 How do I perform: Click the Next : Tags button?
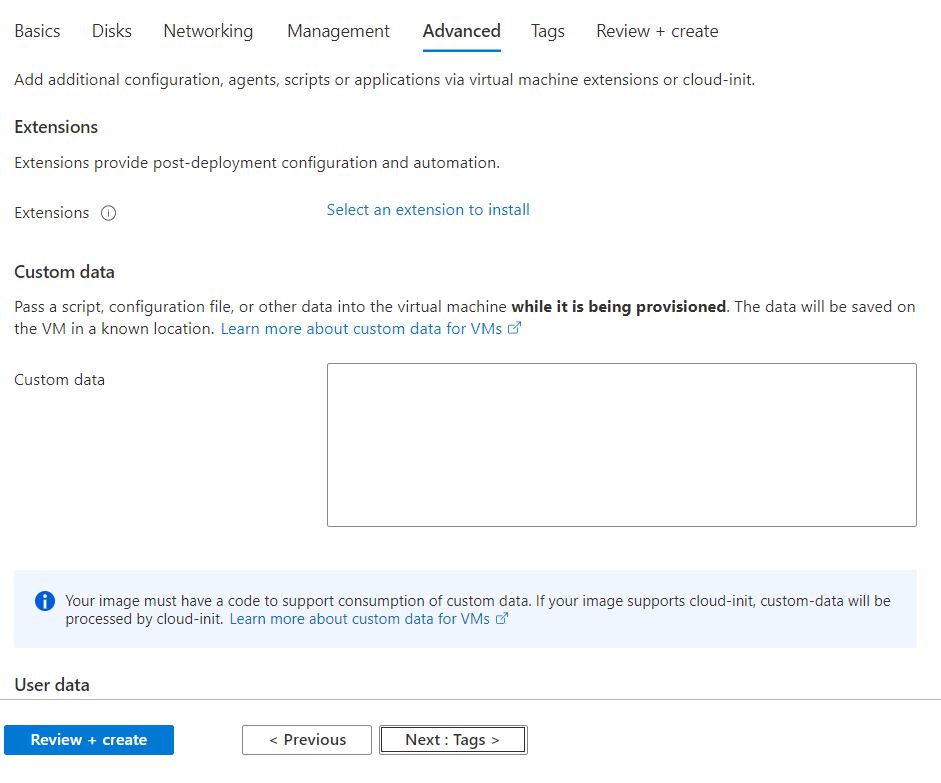pyautogui.click(x=452, y=740)
